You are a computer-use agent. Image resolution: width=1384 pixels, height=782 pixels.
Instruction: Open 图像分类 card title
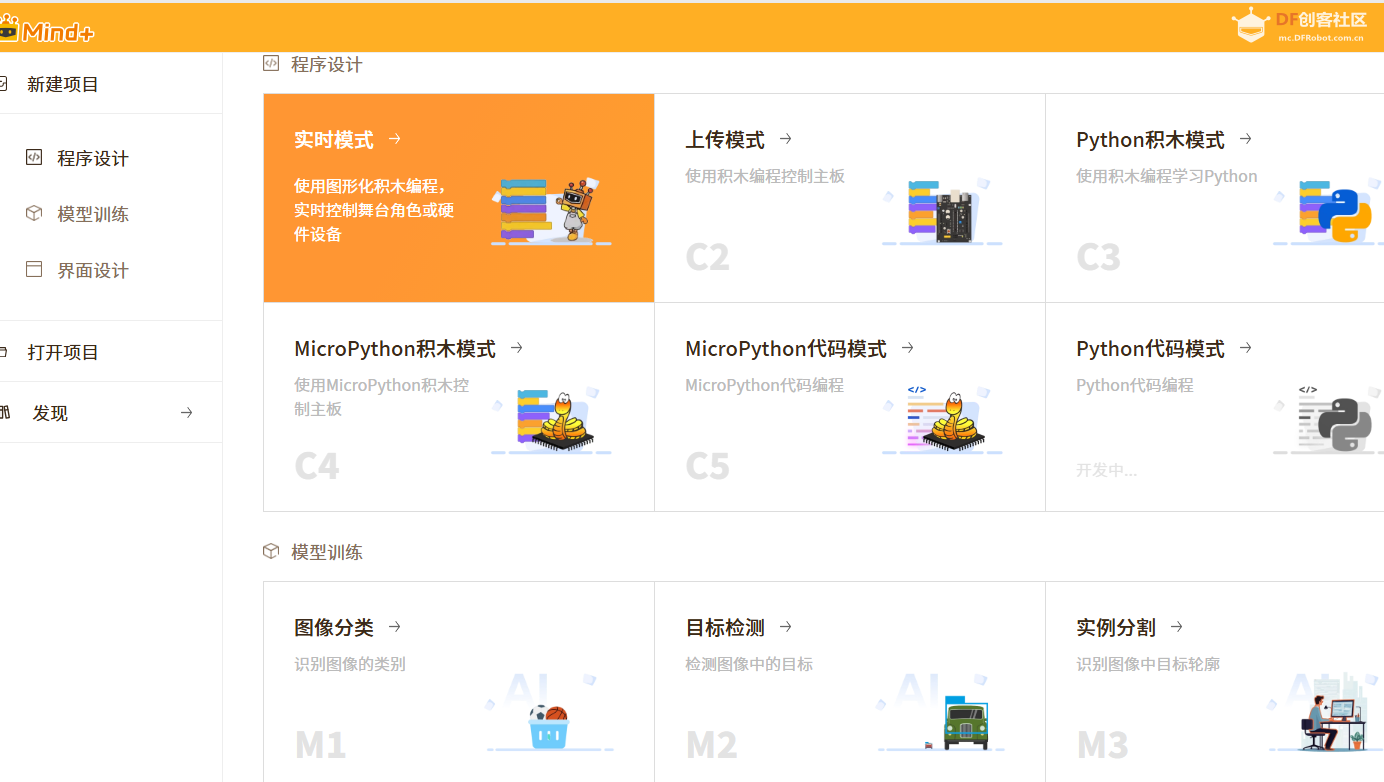click(334, 628)
